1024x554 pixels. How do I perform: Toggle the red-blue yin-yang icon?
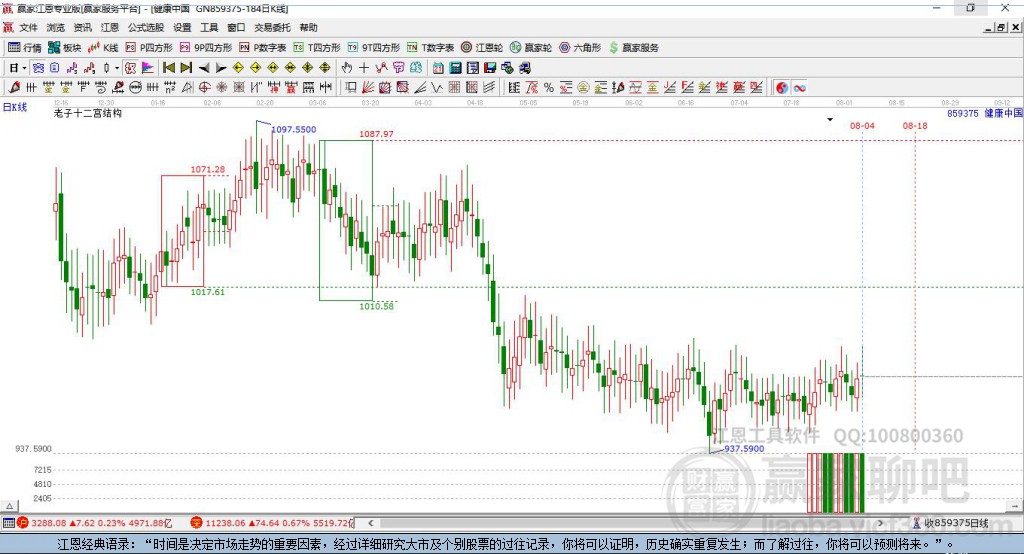point(782,88)
